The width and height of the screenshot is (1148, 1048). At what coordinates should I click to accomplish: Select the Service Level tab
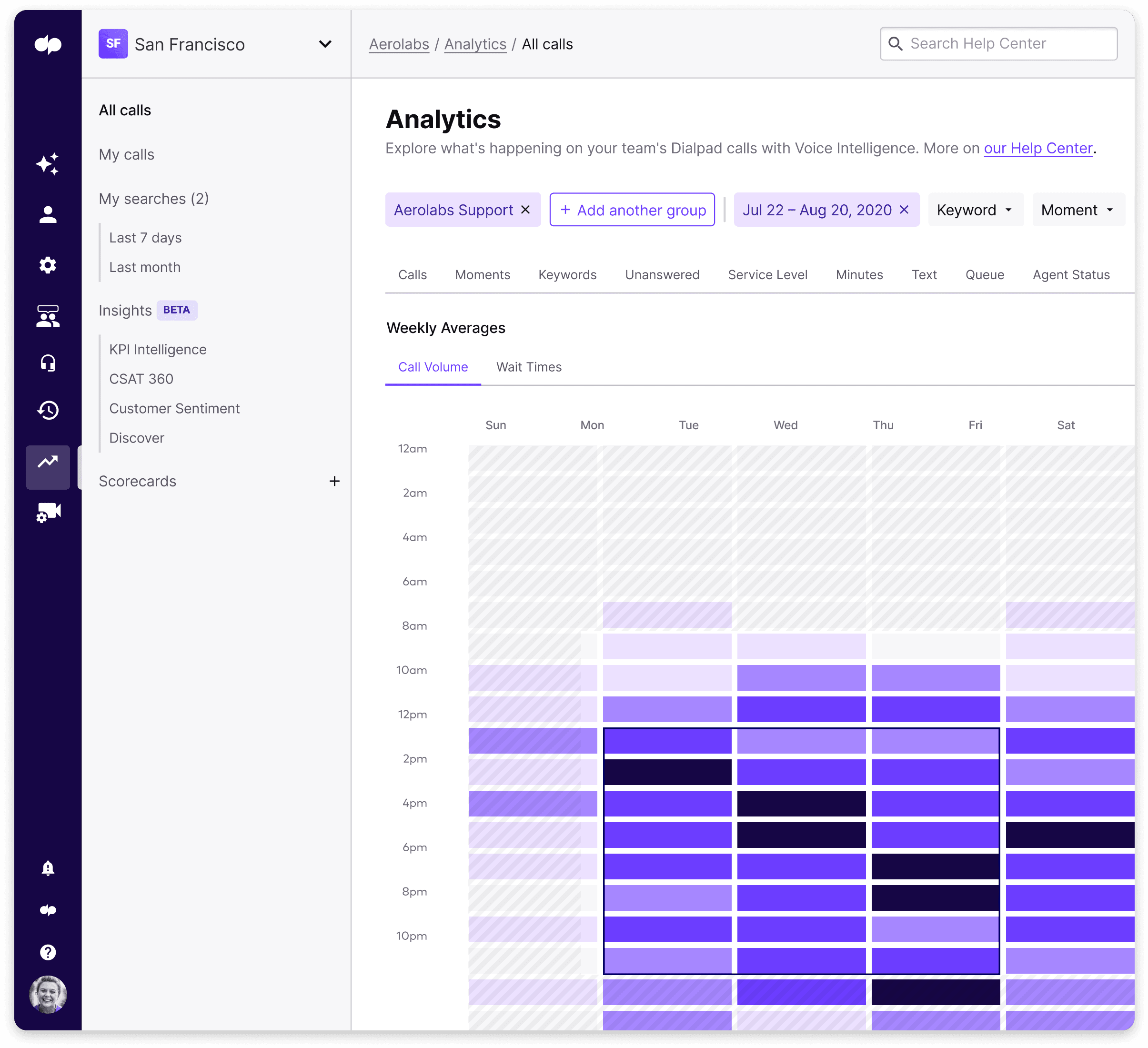pyautogui.click(x=767, y=274)
